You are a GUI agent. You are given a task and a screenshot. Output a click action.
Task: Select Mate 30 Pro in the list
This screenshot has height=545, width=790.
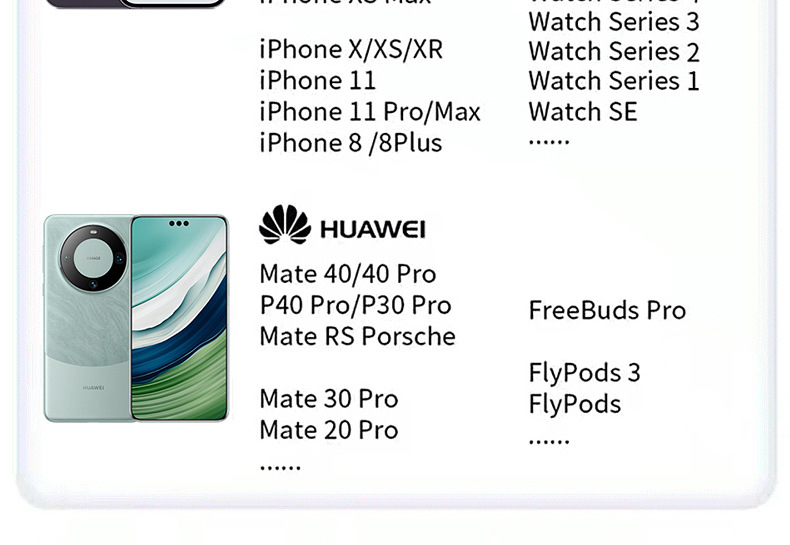pyautogui.click(x=328, y=399)
